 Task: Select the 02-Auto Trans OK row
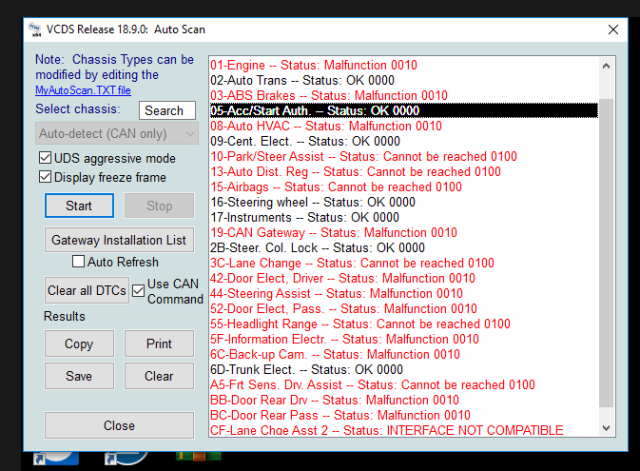404,80
